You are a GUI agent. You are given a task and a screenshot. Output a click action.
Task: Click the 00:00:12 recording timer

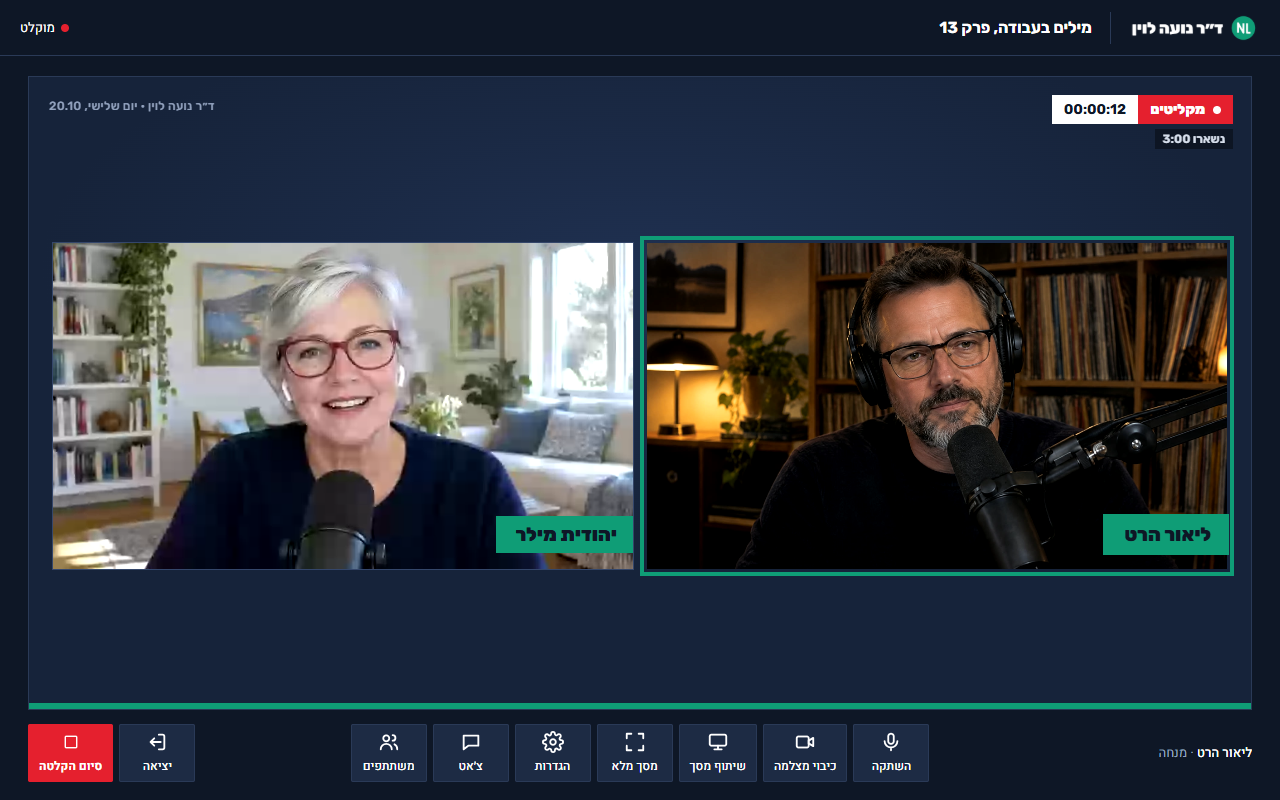pyautogui.click(x=1095, y=109)
